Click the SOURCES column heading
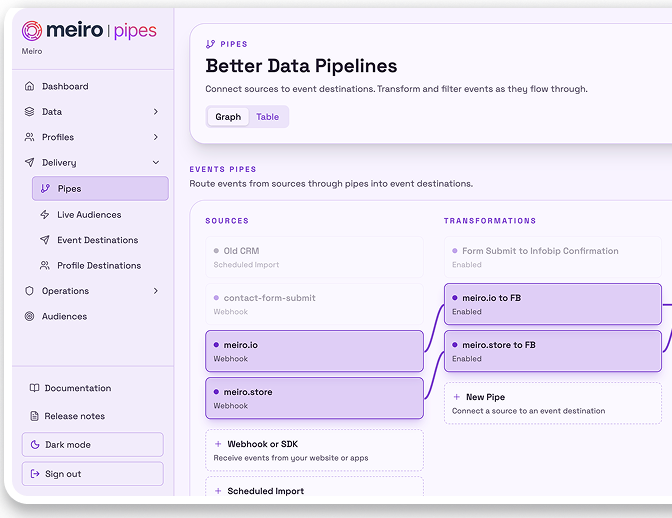Viewport: 672px width, 518px height. tap(227, 221)
